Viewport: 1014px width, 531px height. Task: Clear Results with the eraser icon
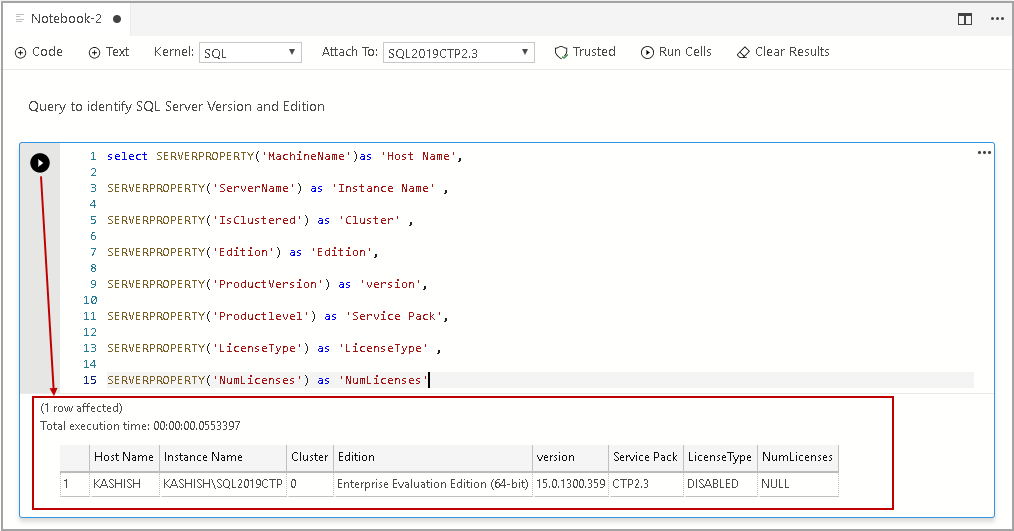[743, 52]
